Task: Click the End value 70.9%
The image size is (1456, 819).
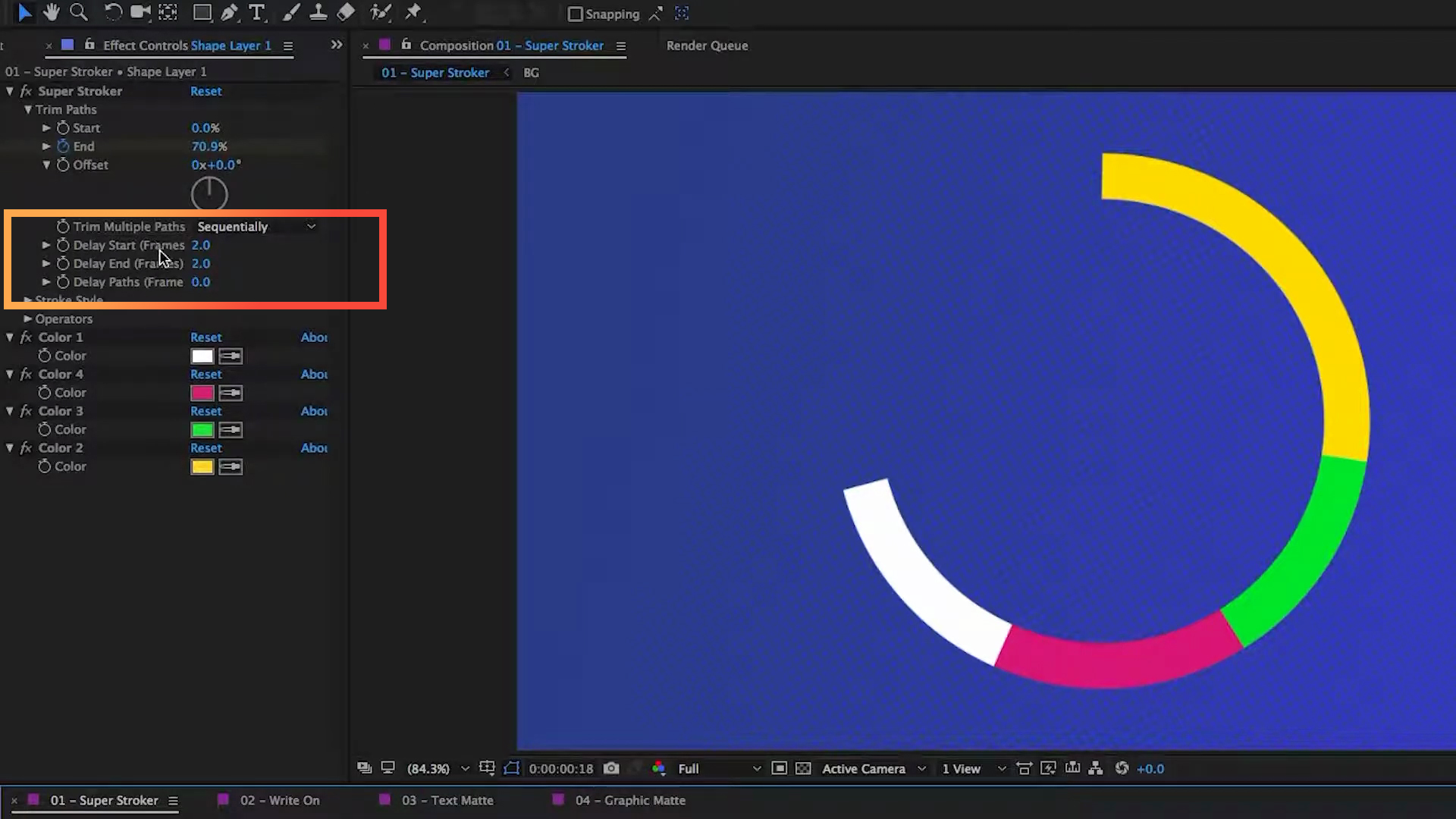Action: [x=209, y=146]
